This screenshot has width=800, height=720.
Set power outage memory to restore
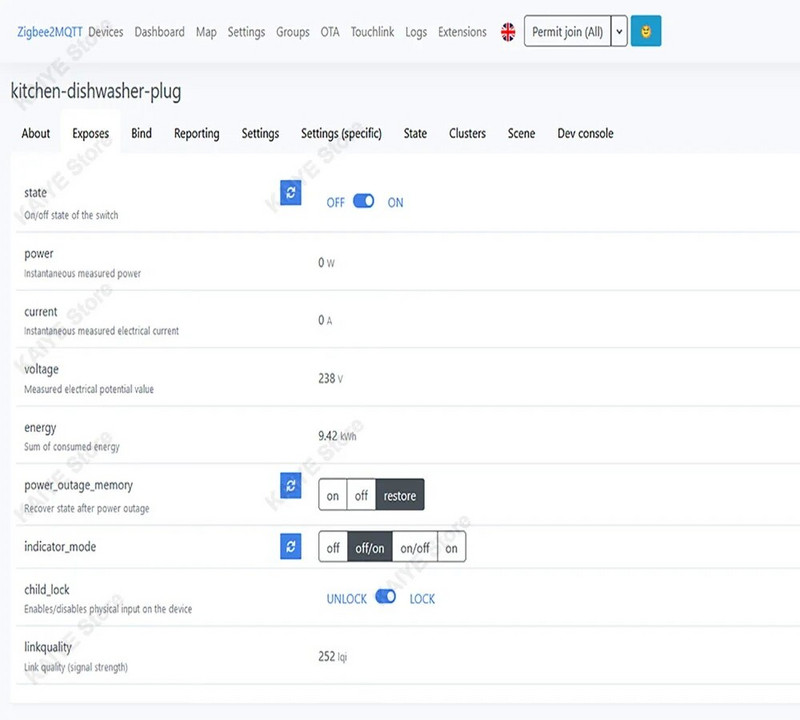click(400, 496)
